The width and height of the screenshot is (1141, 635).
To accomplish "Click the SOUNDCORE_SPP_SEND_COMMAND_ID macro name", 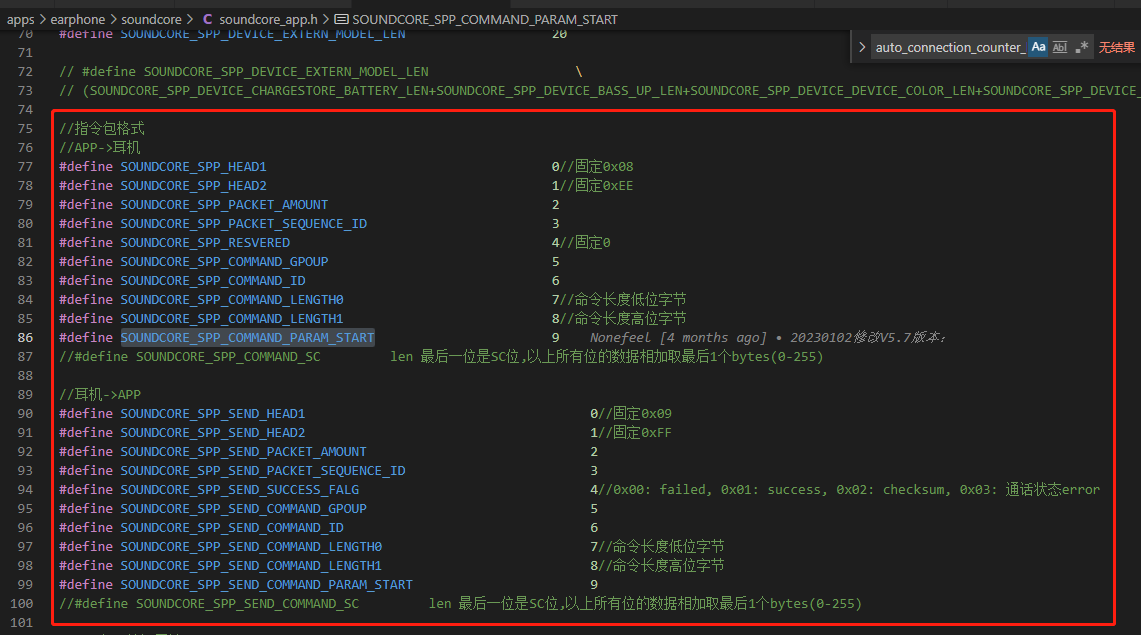I will click(232, 527).
